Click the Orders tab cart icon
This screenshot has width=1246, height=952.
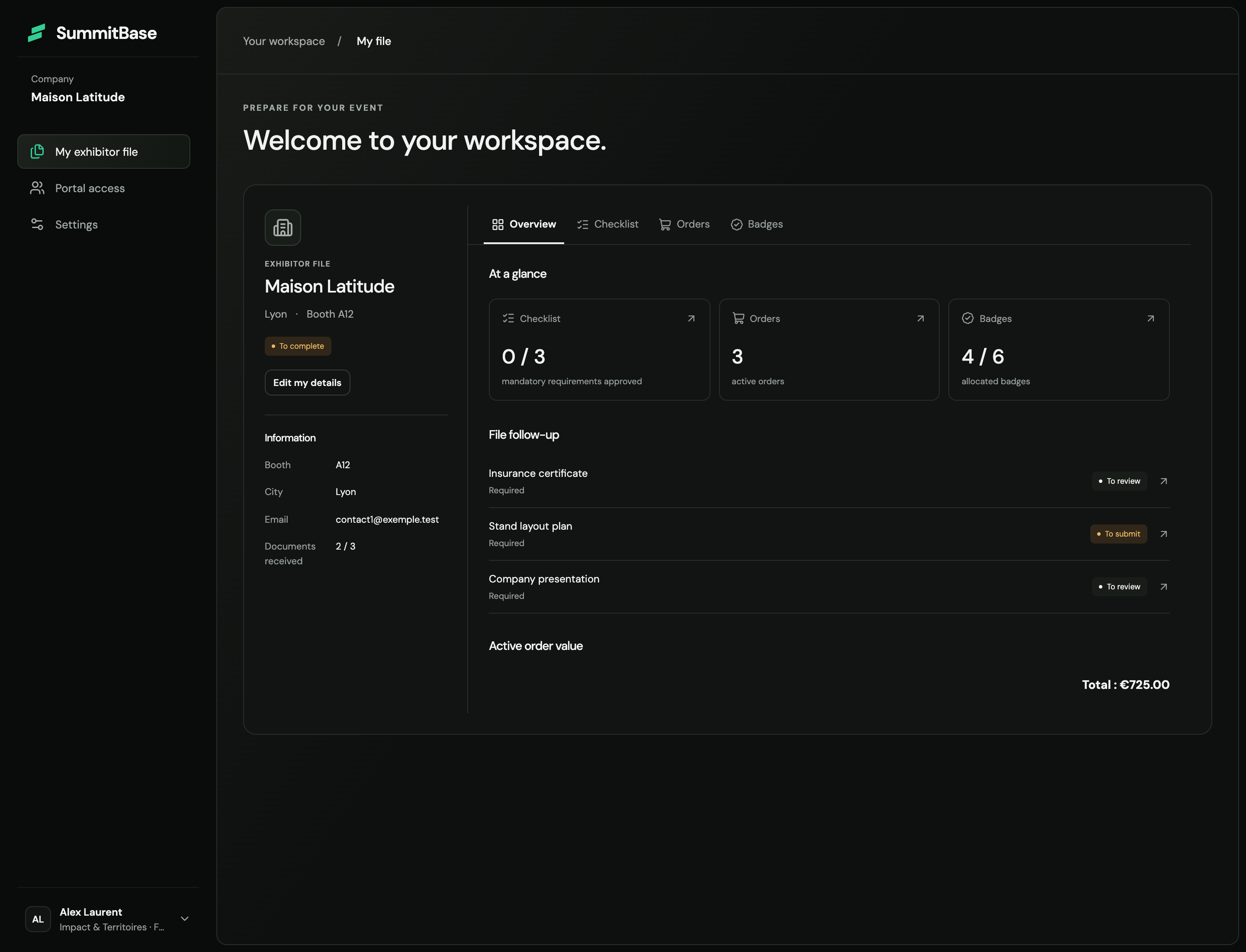click(665, 225)
